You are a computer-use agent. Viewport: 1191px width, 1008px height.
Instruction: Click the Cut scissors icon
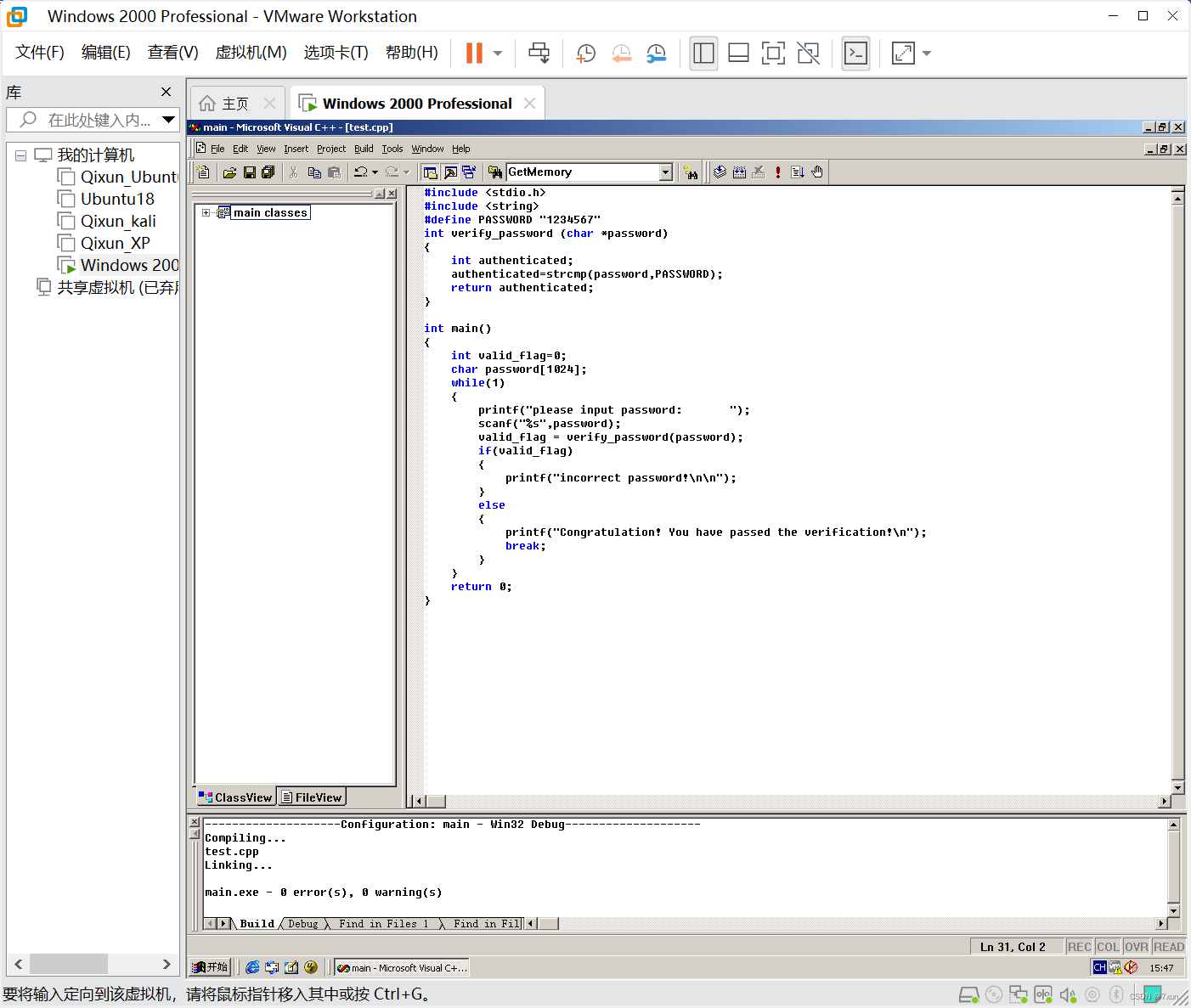tap(294, 172)
